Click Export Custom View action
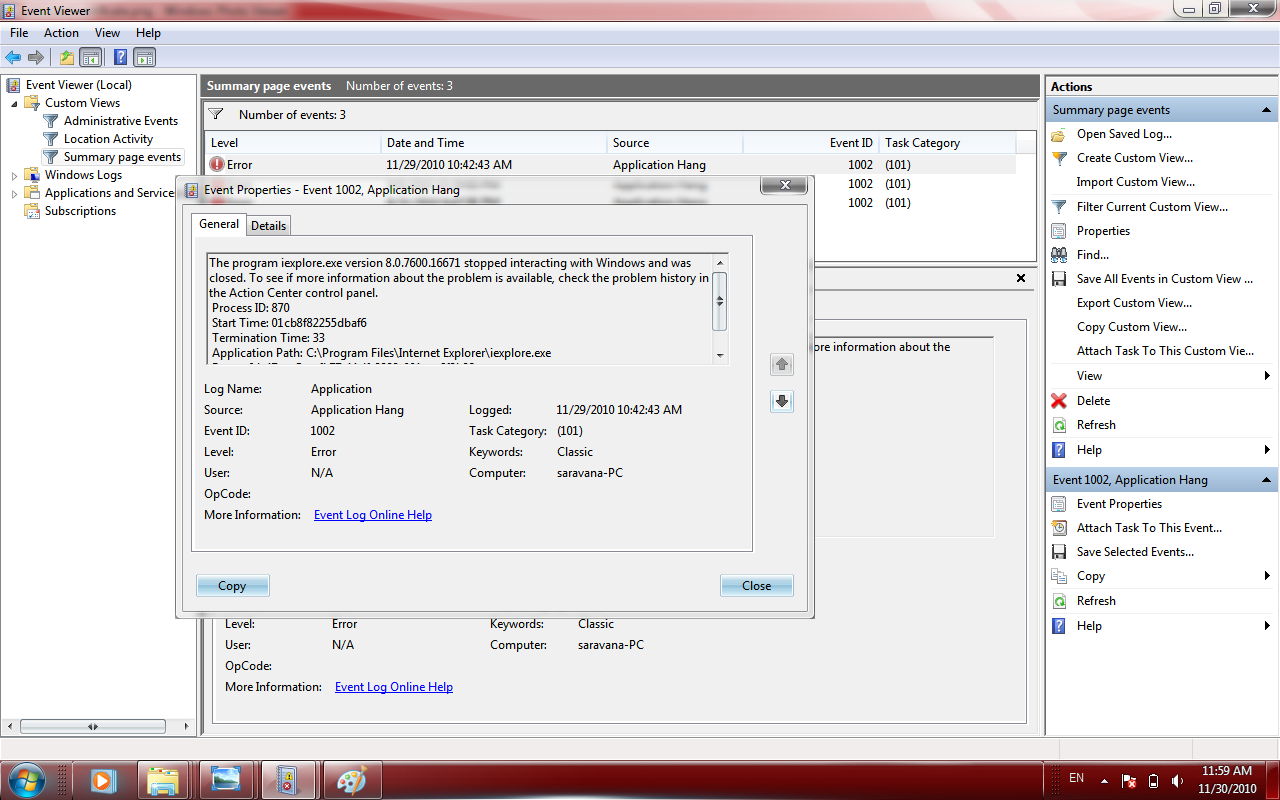 point(1134,303)
